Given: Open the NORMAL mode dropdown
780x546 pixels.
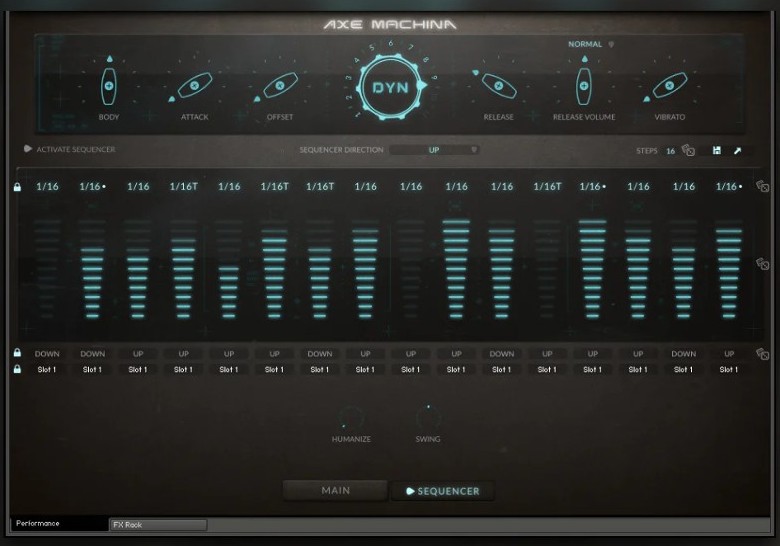Looking at the screenshot, I should pos(591,44).
